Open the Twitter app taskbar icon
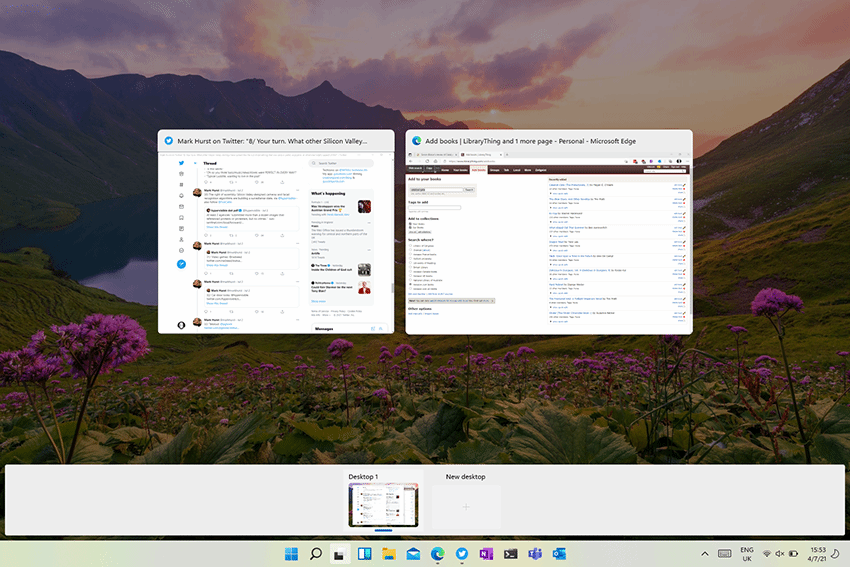This screenshot has width=850, height=567. pyautogui.click(x=462, y=553)
